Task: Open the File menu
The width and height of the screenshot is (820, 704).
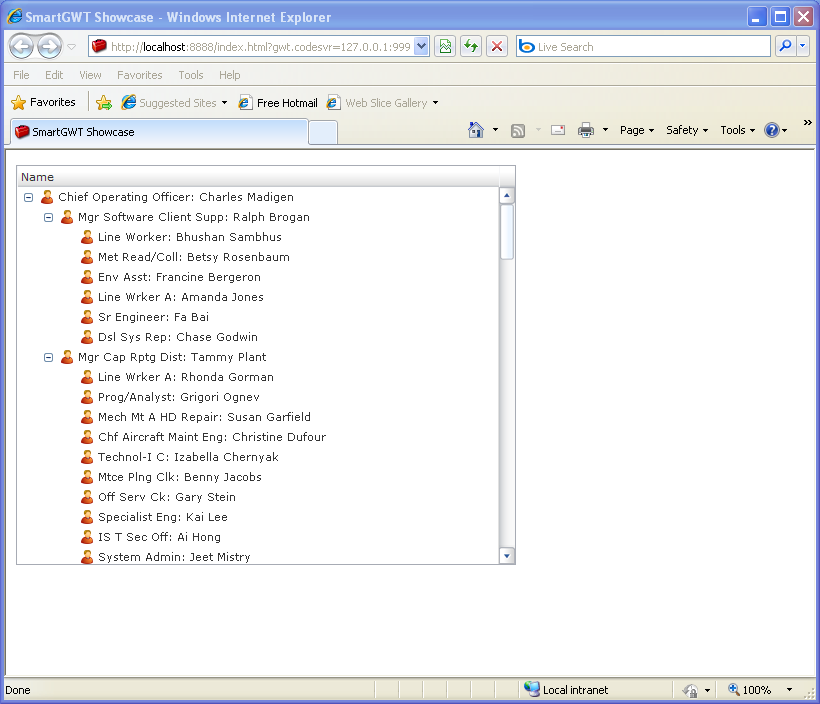Action: [x=21, y=75]
